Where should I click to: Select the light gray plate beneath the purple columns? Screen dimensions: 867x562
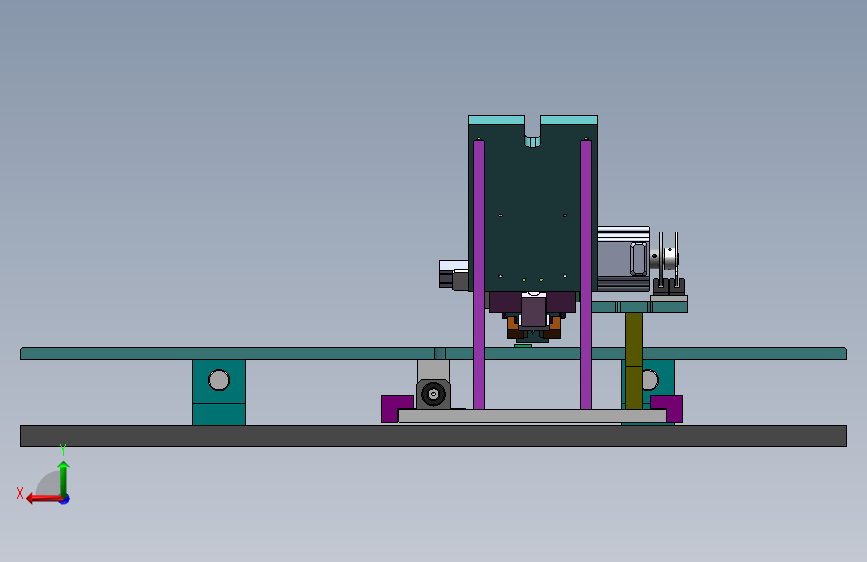(532, 416)
